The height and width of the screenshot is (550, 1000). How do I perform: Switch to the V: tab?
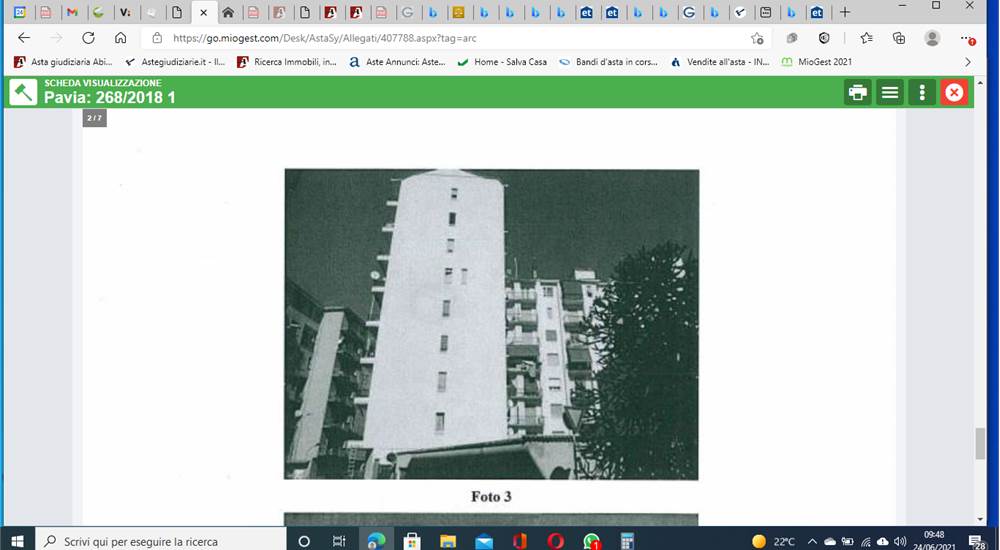point(125,12)
